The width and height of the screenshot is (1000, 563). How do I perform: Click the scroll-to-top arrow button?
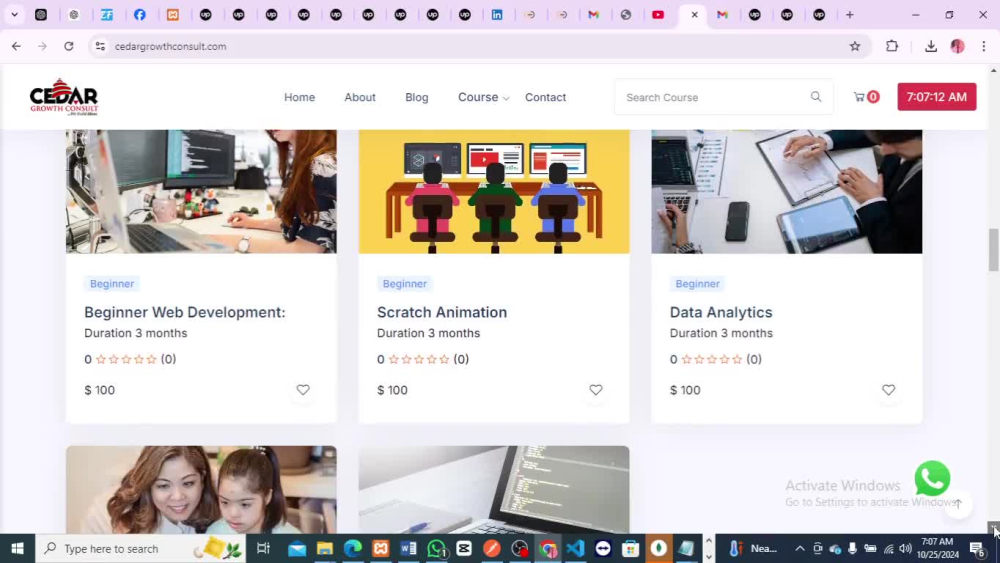pyautogui.click(x=958, y=504)
